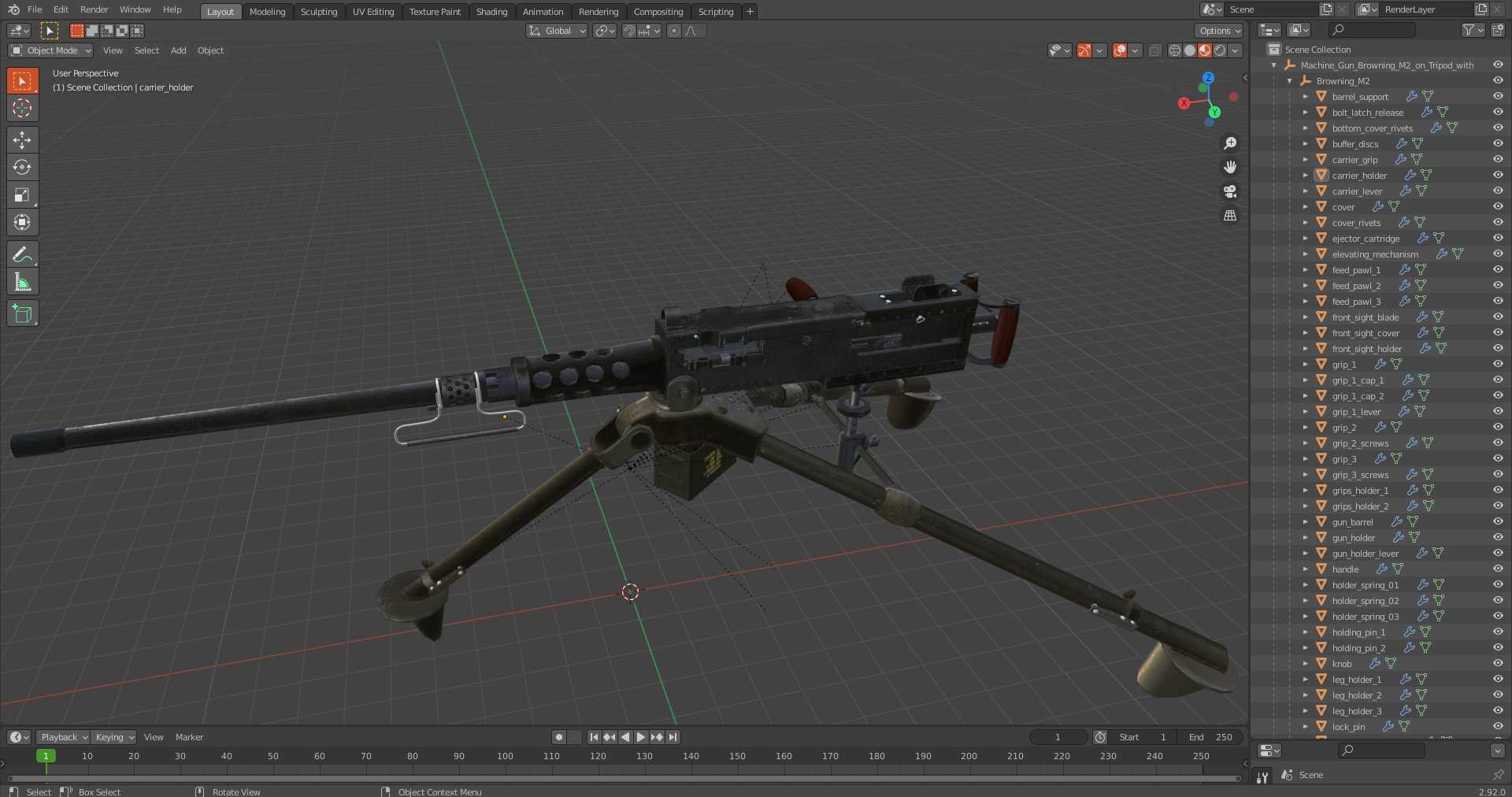Open the Scripting workspace tab

pos(715,11)
